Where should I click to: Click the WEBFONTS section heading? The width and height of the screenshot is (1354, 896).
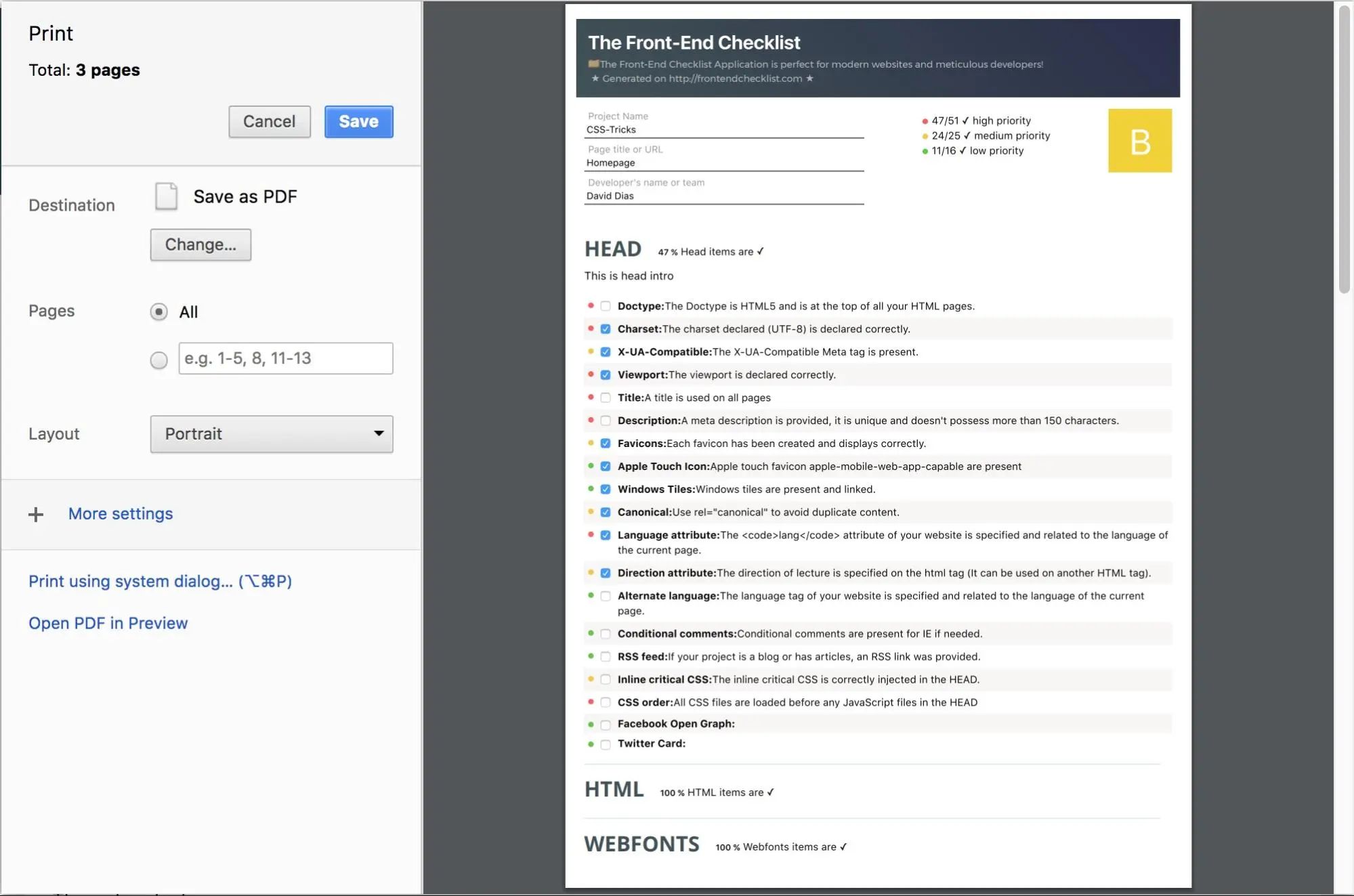[641, 845]
